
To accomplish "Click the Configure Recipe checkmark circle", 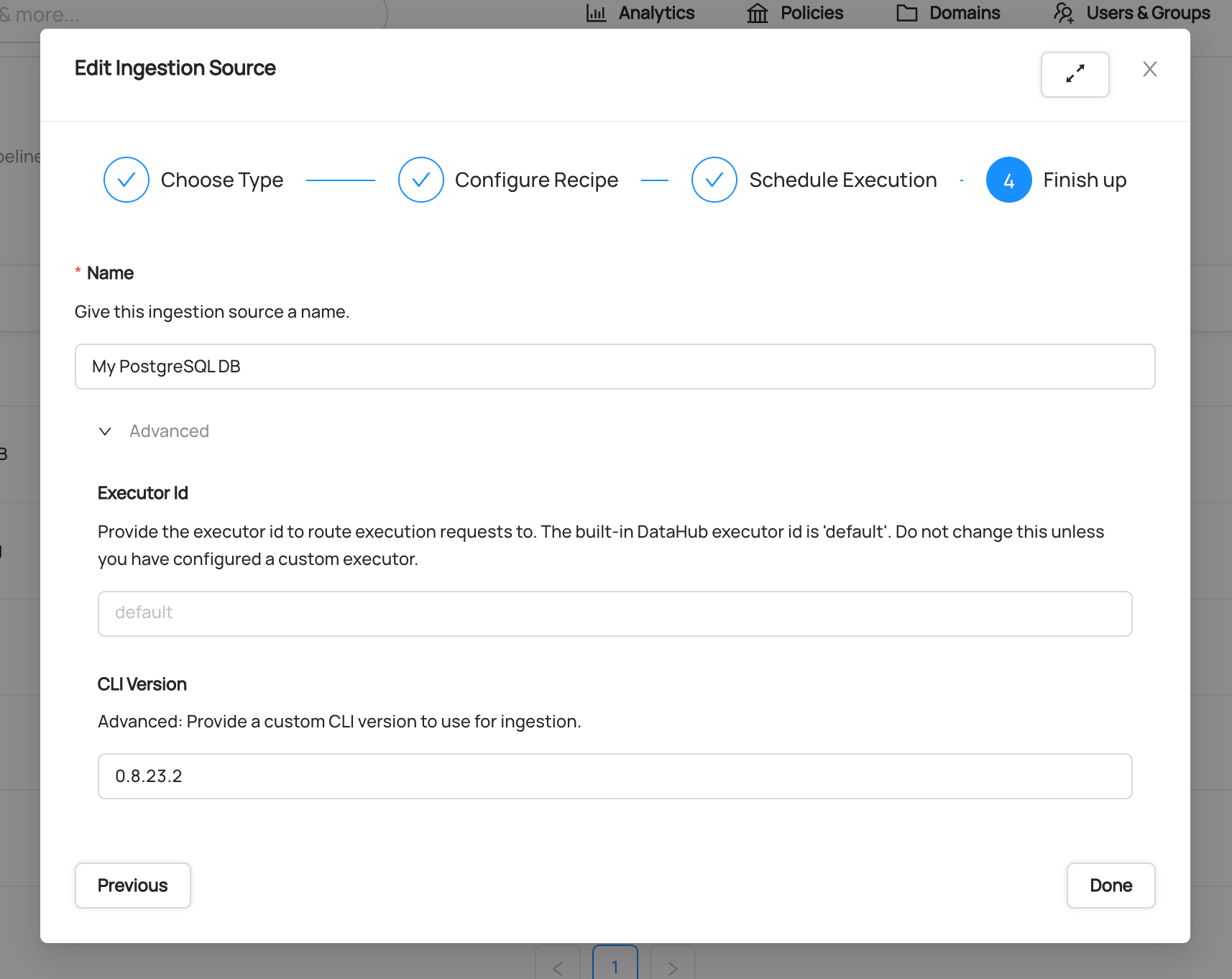I will 421,180.
